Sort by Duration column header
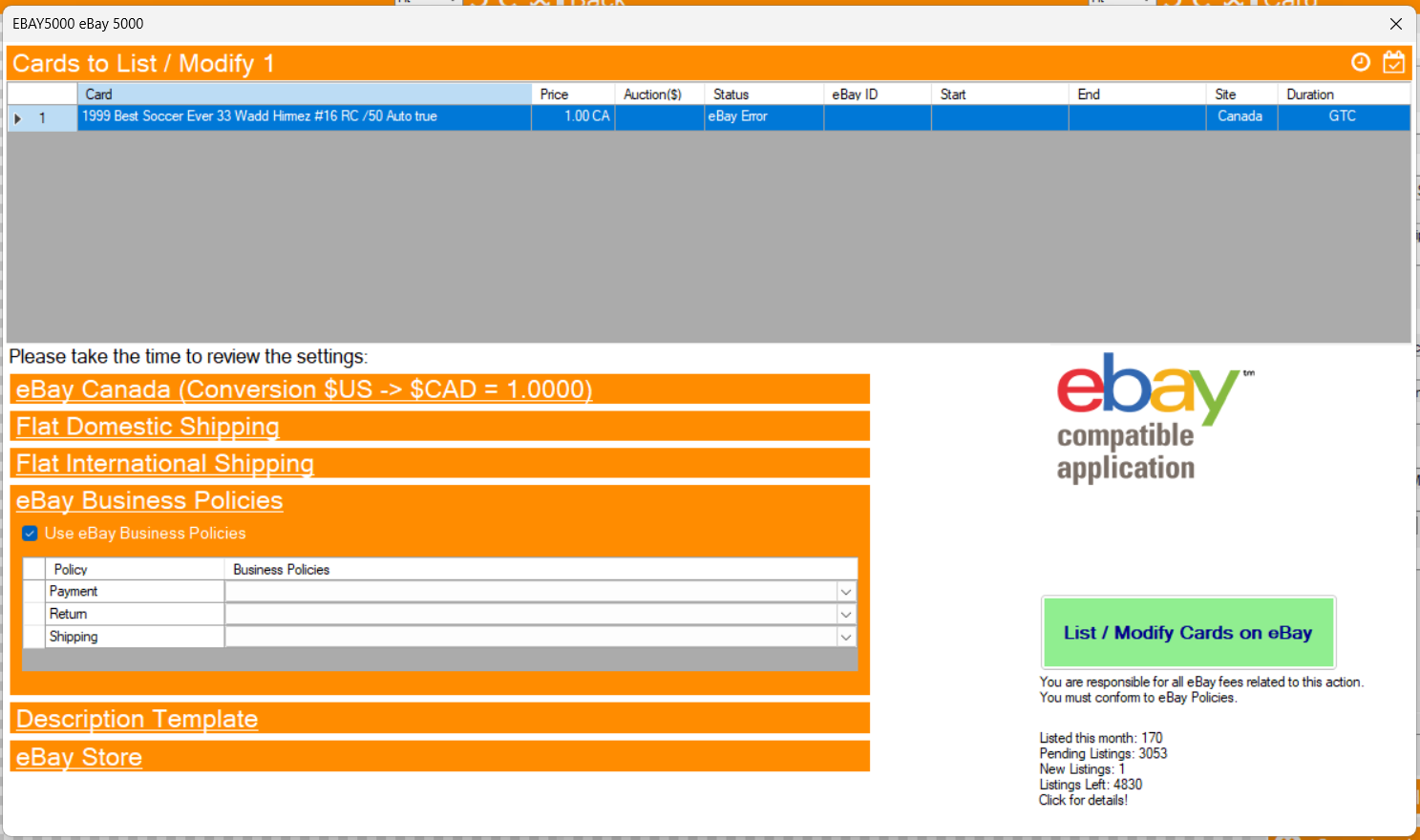 [x=1344, y=94]
